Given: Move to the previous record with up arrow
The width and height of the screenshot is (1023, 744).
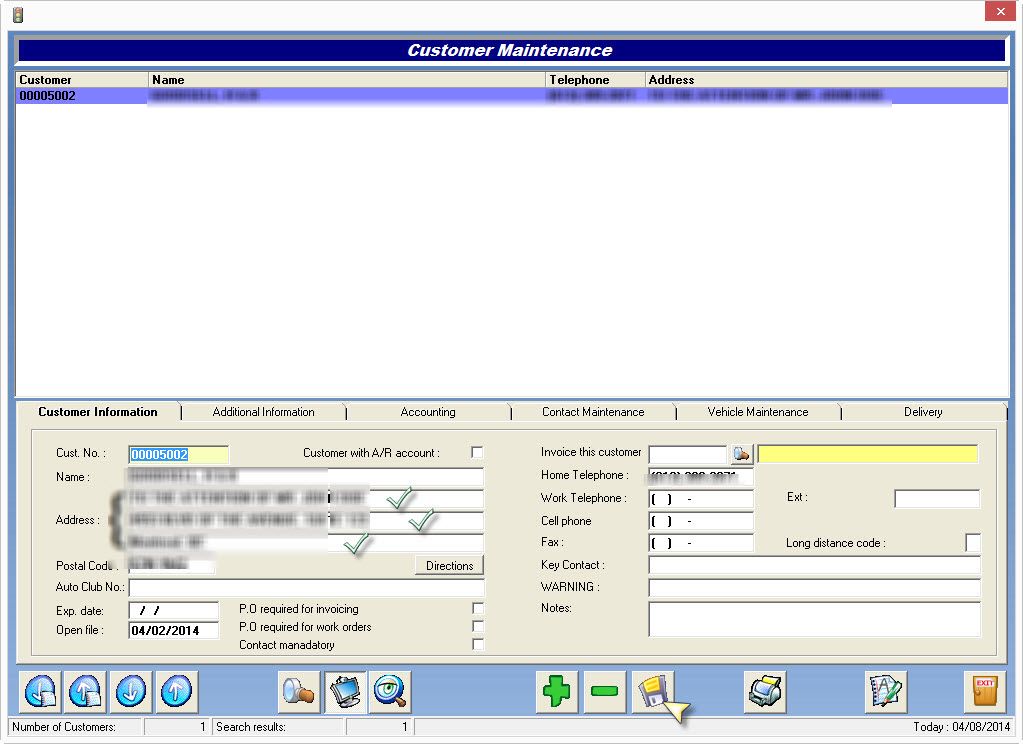Looking at the screenshot, I should click(x=176, y=691).
